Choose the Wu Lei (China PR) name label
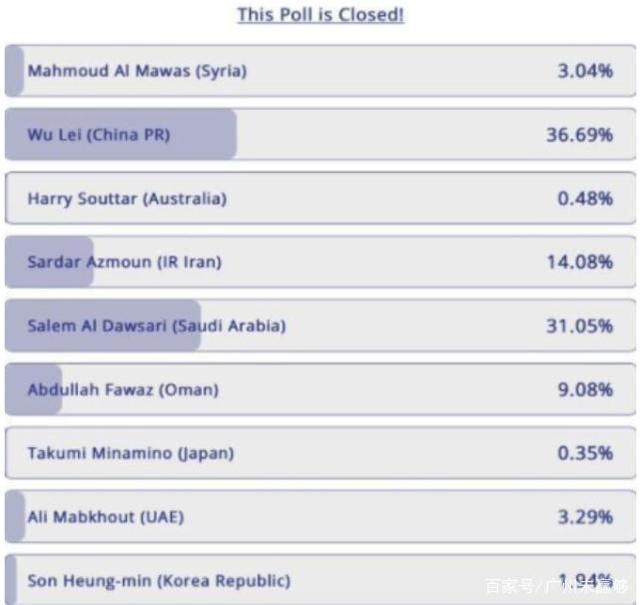This screenshot has height=605, width=640. [99, 135]
